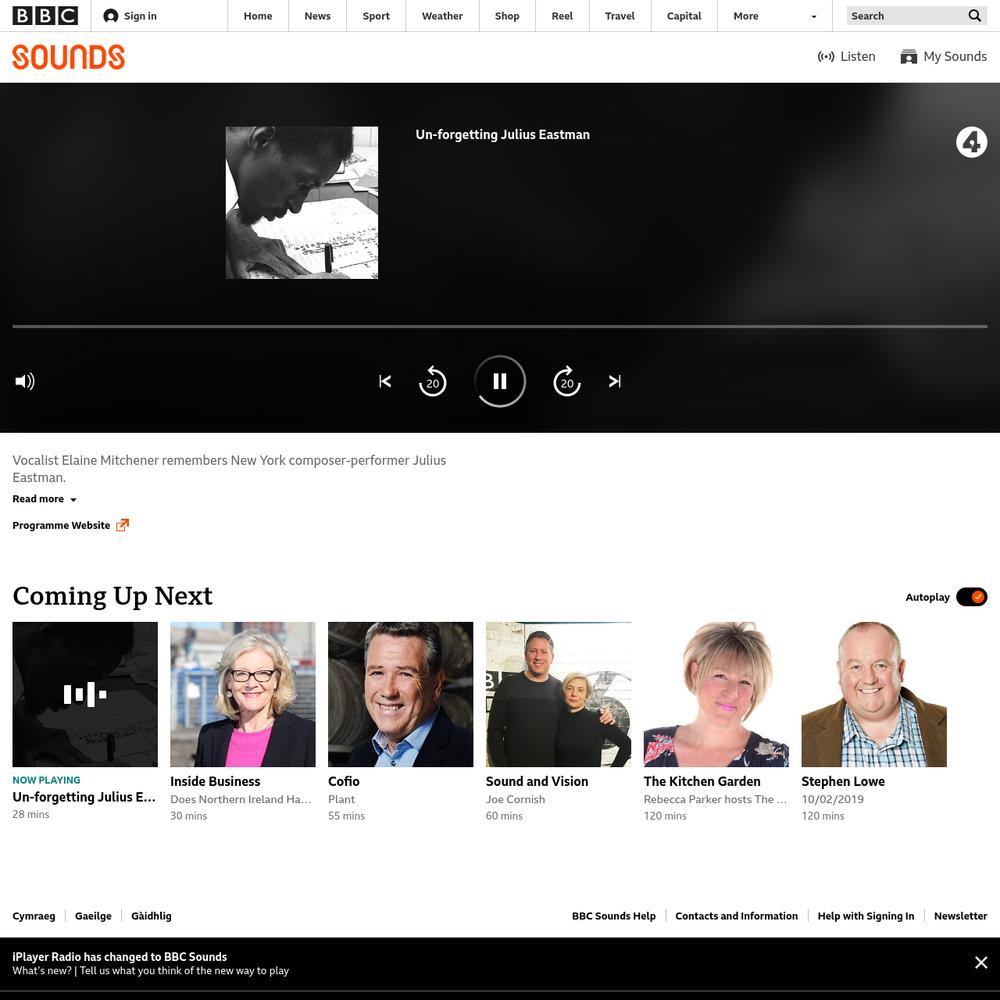Click the What's new? link
Image resolution: width=1000 pixels, height=1000 pixels.
point(41,971)
